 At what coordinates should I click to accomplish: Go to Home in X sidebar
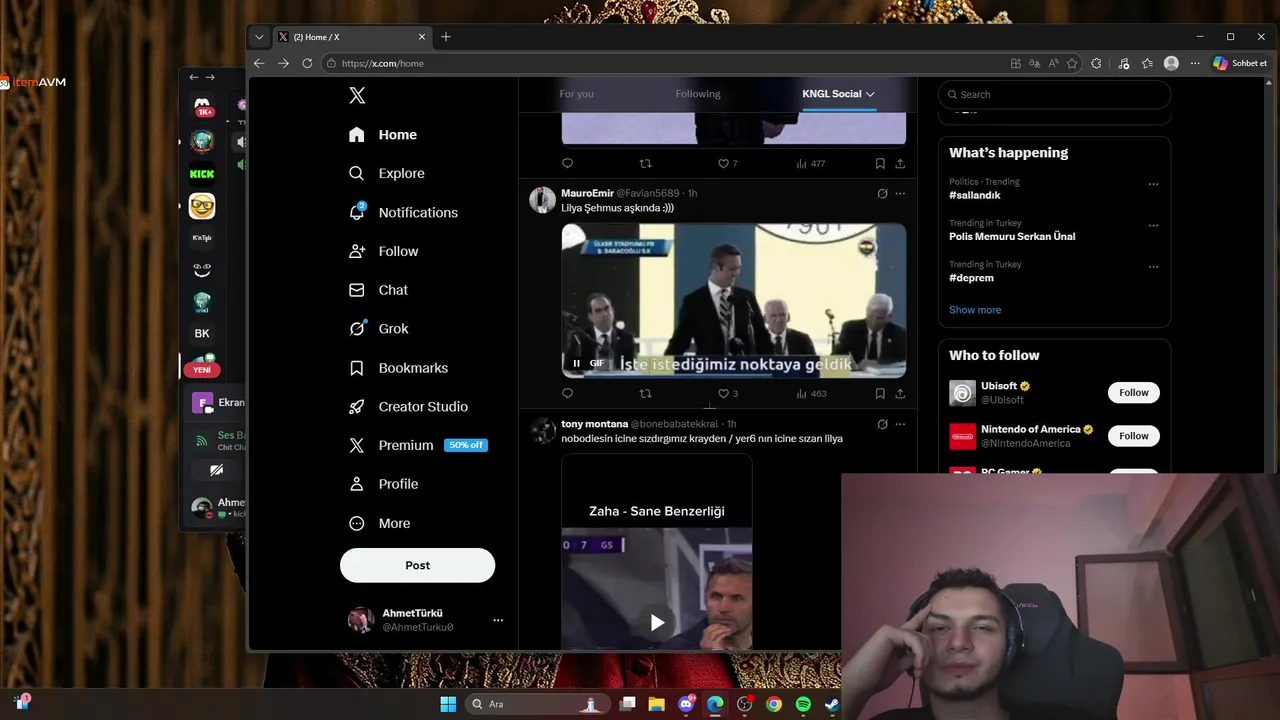click(383, 135)
